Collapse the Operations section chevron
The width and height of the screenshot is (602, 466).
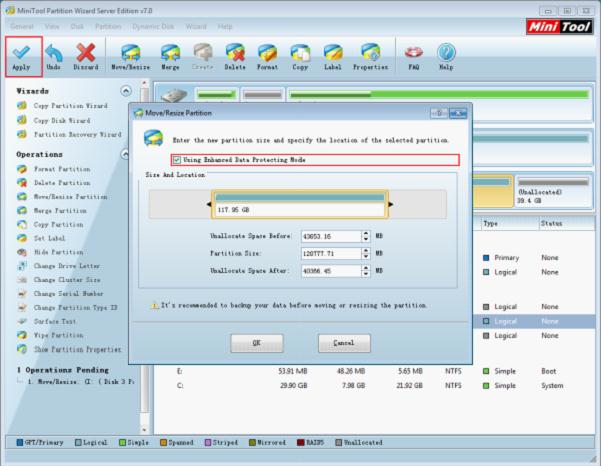(x=125, y=154)
